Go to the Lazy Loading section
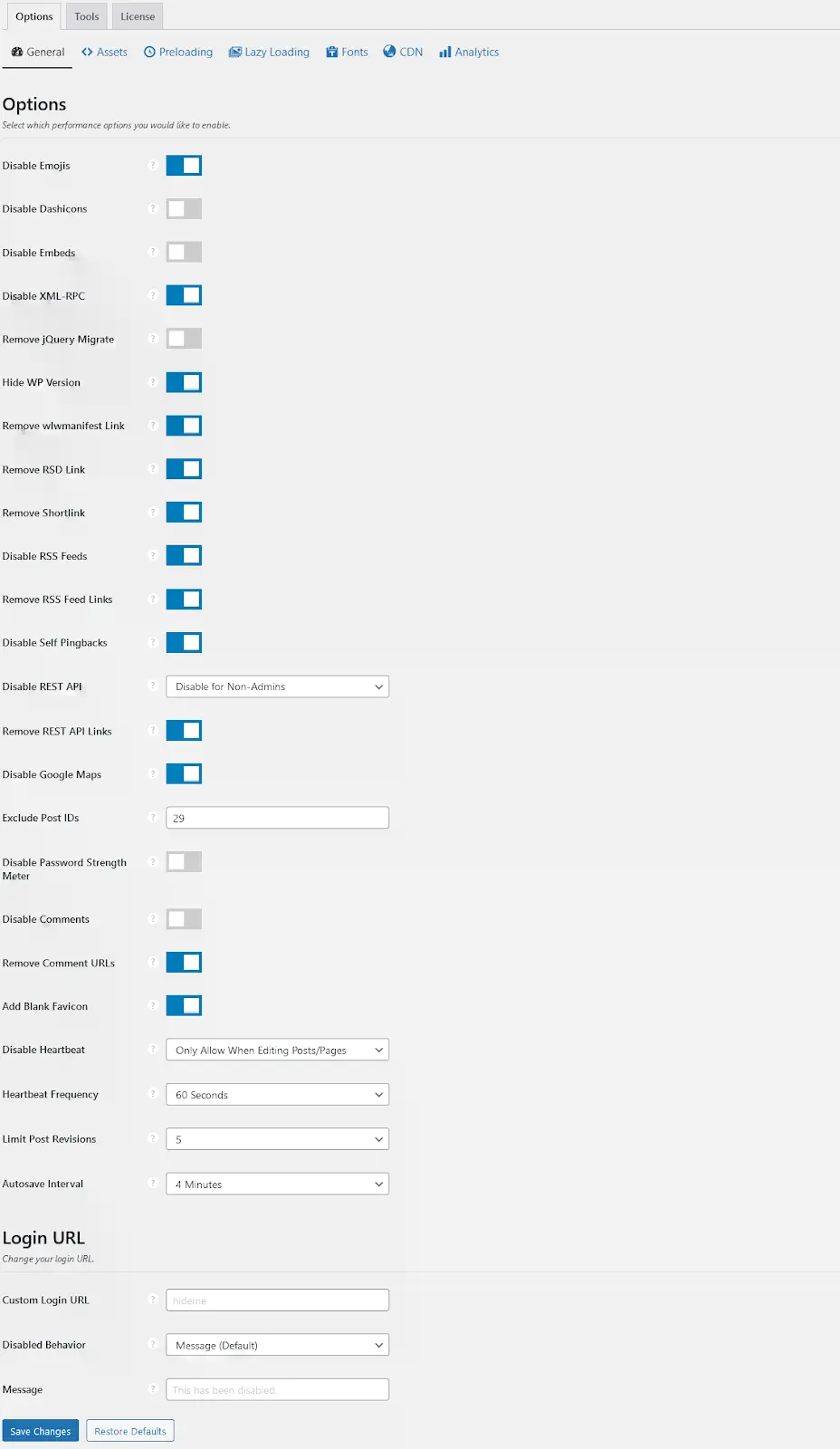 269,52
